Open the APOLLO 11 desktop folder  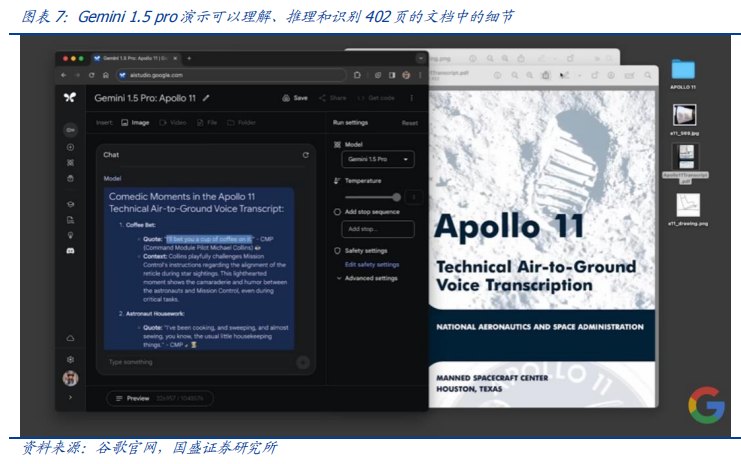[x=683, y=74]
